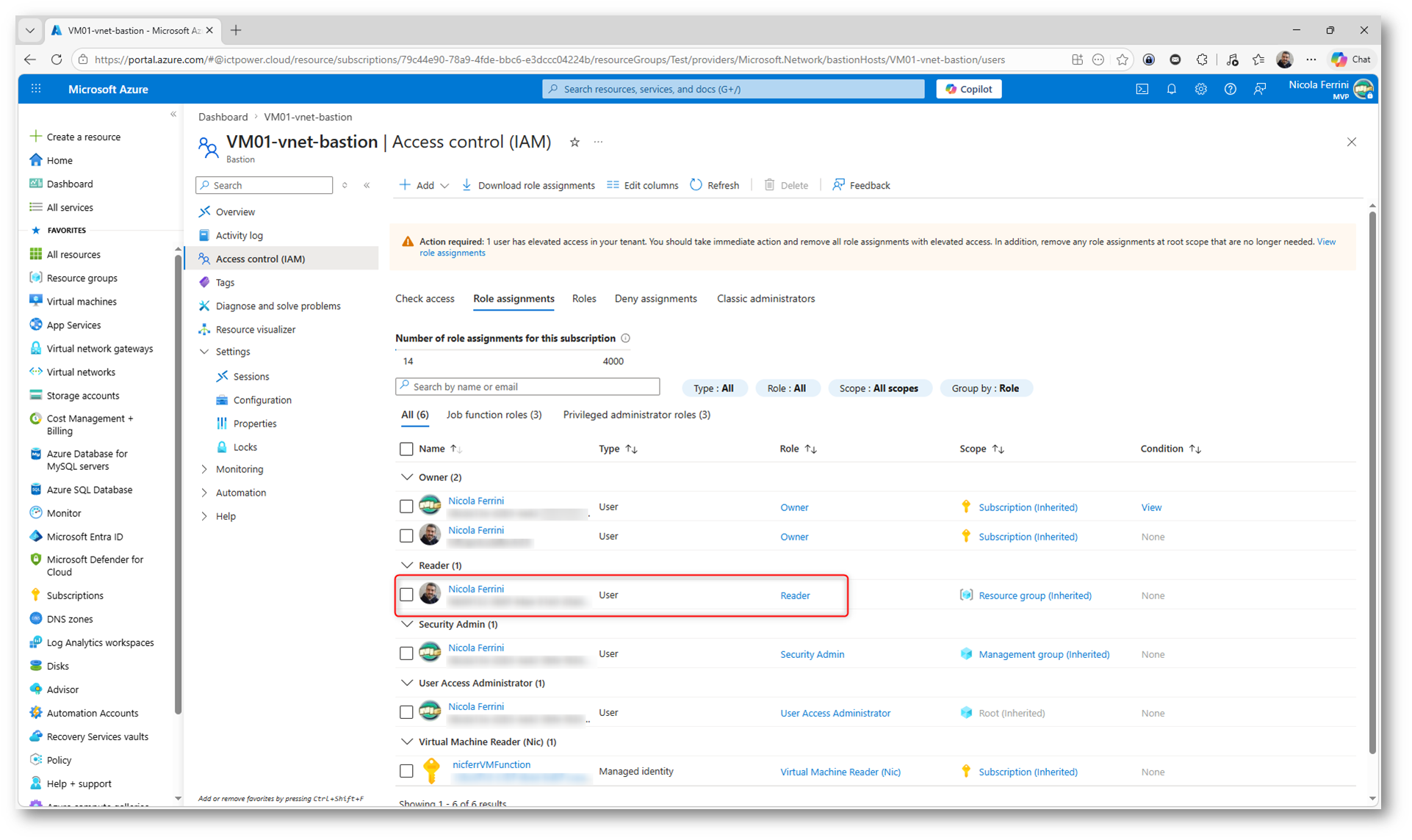Open Azure Cloud Shell icon in header
This screenshot has height=840, width=1412.
tap(1142, 89)
